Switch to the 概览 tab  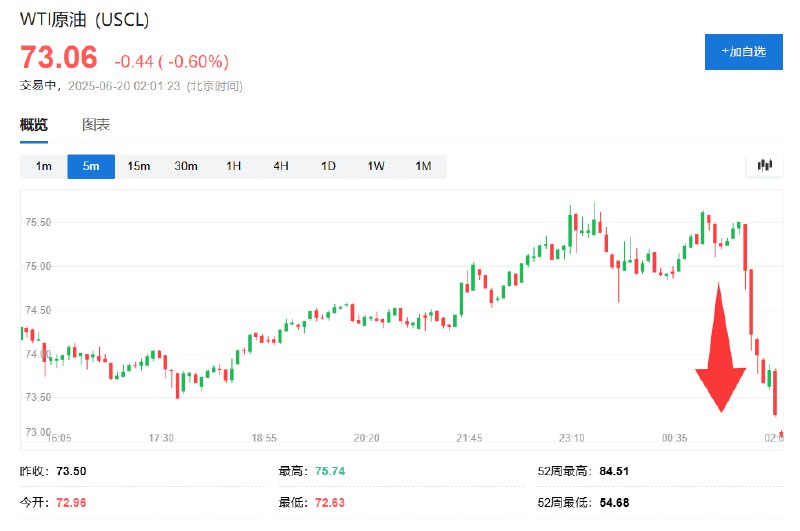coord(34,124)
